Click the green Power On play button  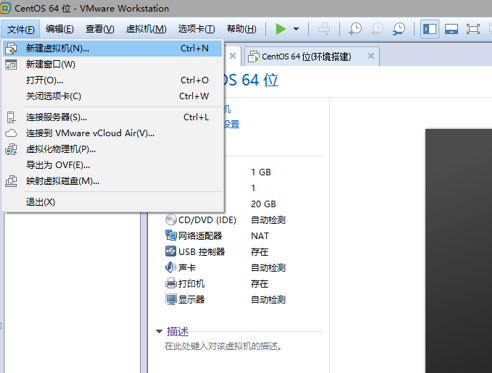pyautogui.click(x=281, y=29)
